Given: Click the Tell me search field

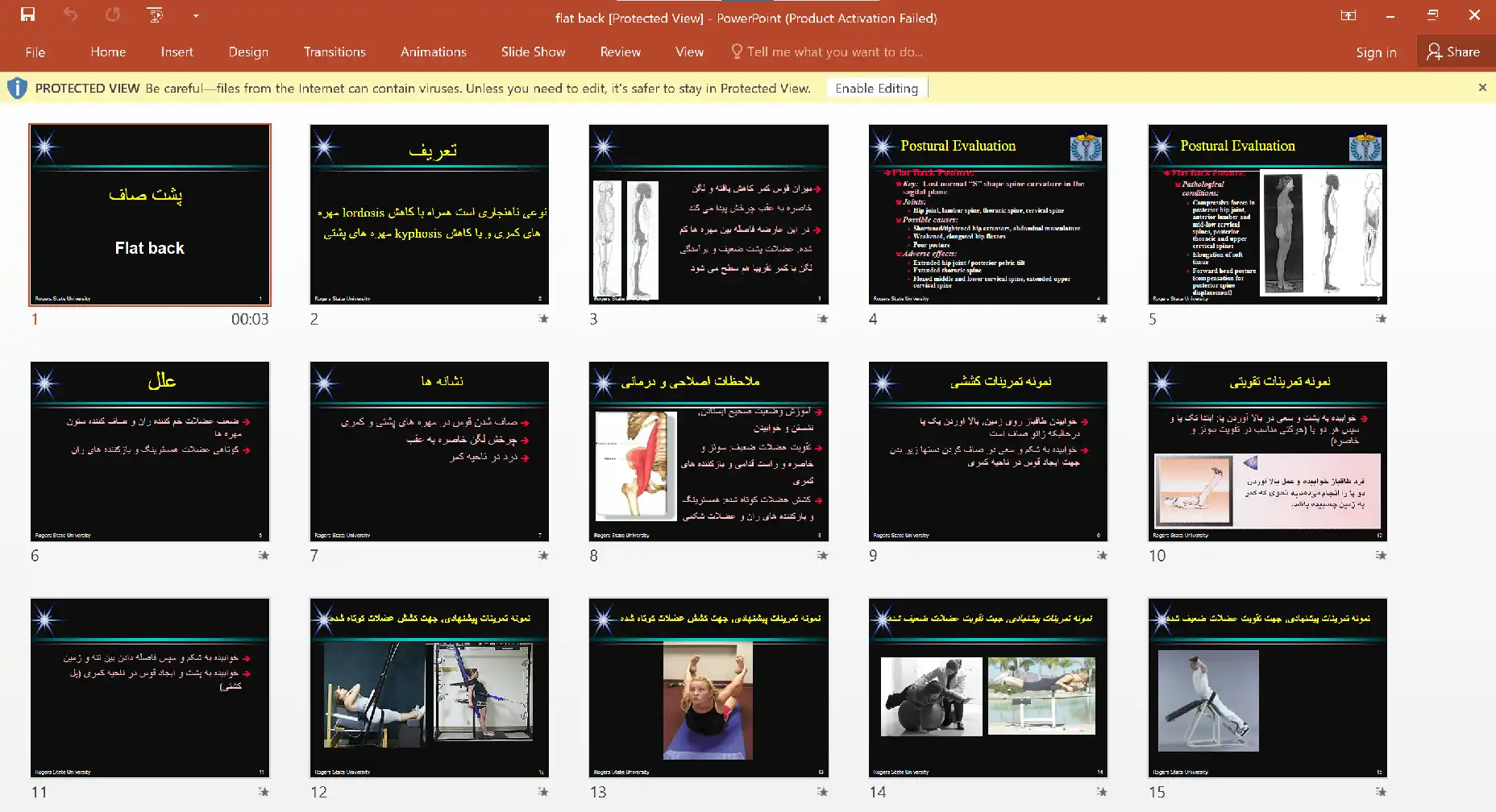Looking at the screenshot, I should 834,52.
